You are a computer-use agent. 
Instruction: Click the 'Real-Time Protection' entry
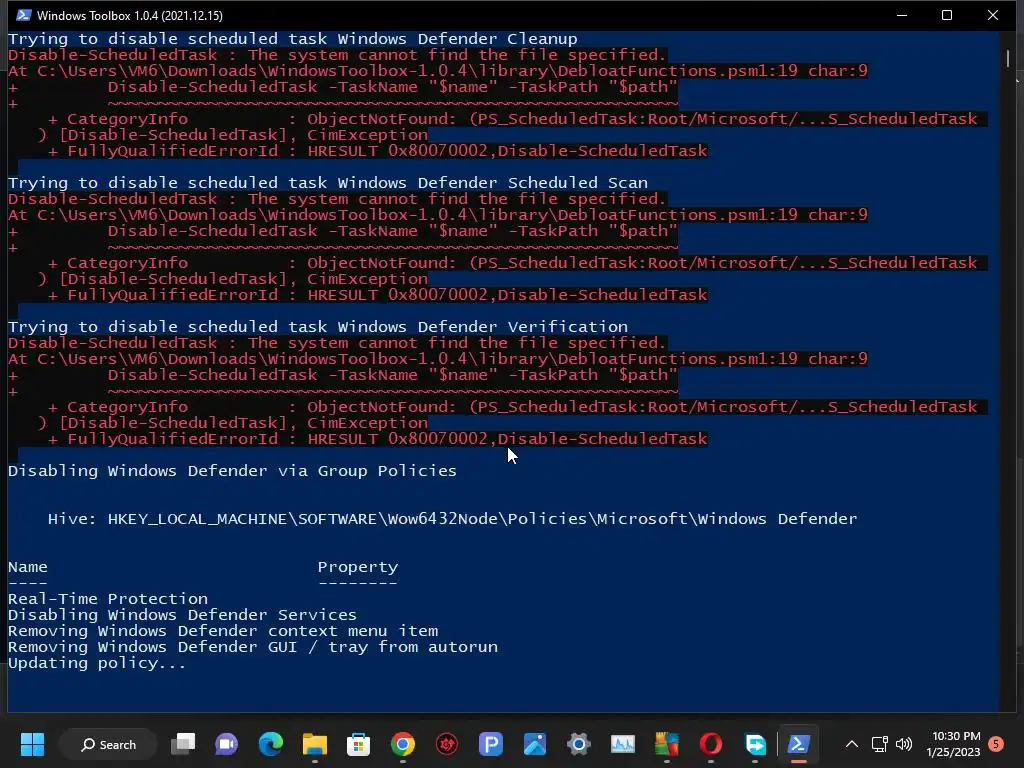click(108, 599)
